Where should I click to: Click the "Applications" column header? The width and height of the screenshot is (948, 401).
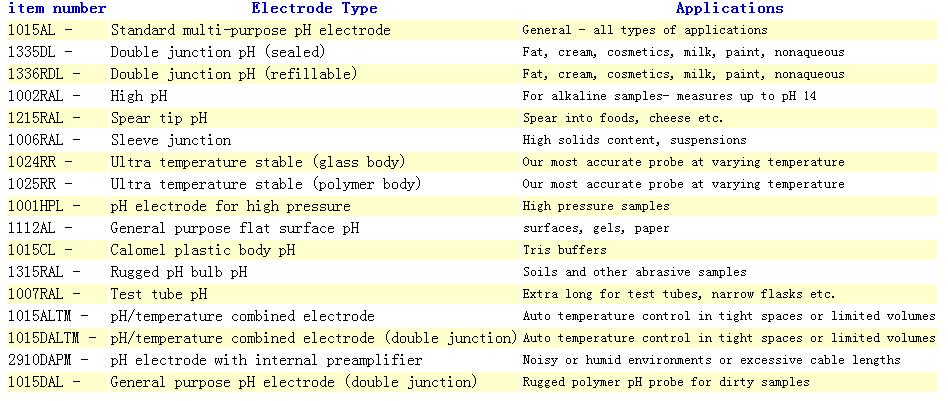coord(729,9)
